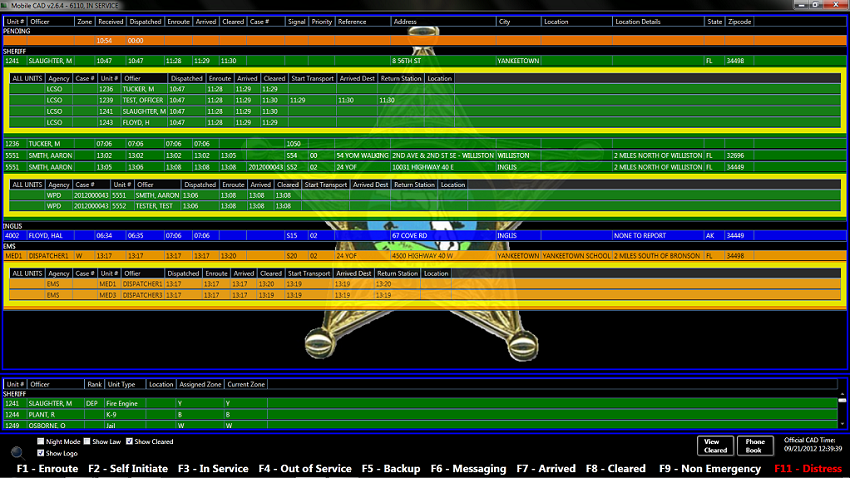The height and width of the screenshot is (478, 850).
Task: Click the magnifying glass search icon
Action: (17, 452)
